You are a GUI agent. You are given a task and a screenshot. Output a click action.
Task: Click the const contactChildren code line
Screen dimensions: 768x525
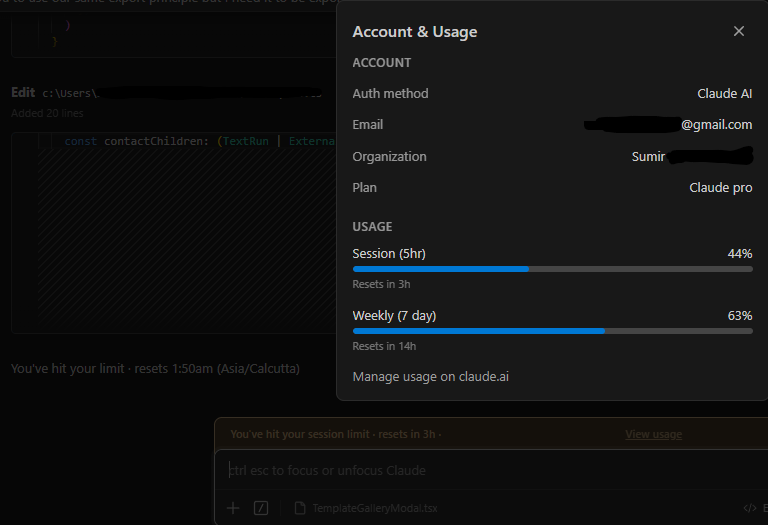tap(200, 141)
